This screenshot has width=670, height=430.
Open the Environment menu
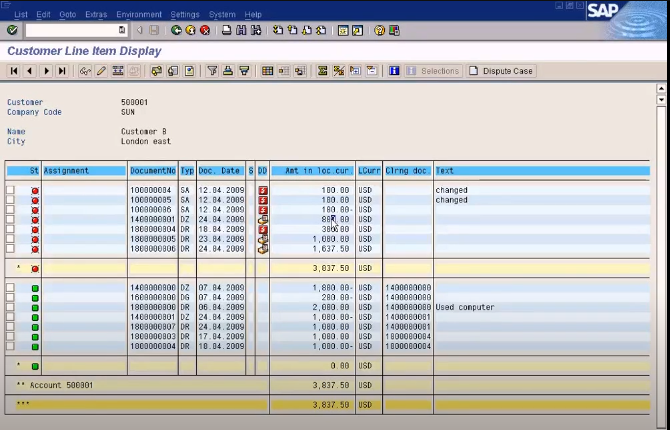click(139, 15)
